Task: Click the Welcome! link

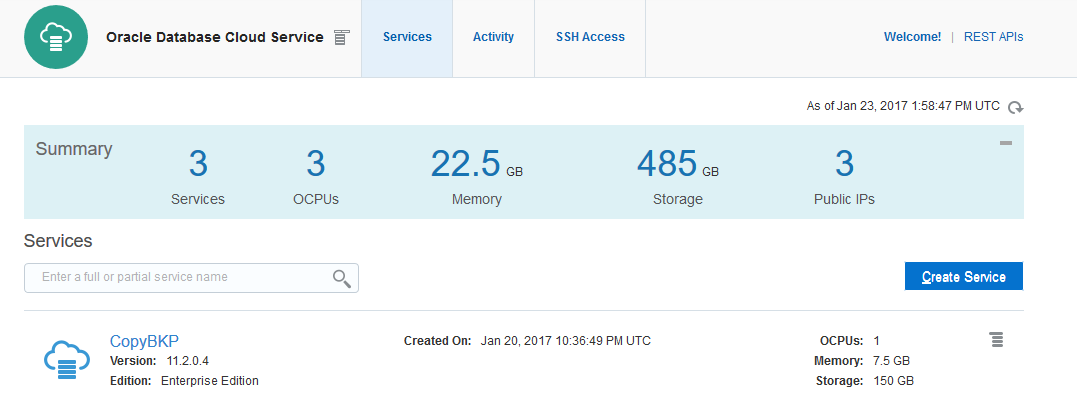Action: (912, 37)
